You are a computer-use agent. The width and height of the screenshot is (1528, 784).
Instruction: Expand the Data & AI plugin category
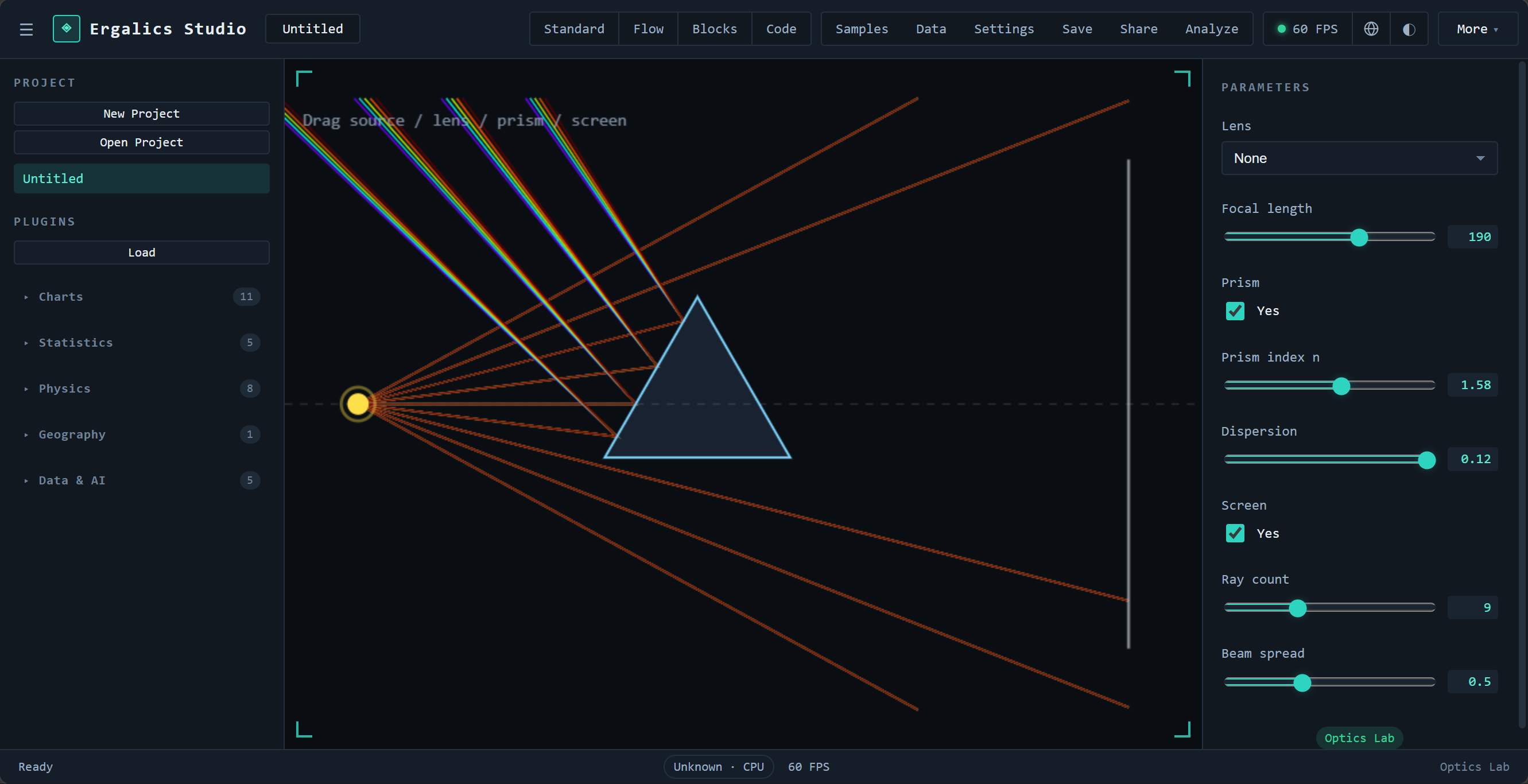[142, 480]
